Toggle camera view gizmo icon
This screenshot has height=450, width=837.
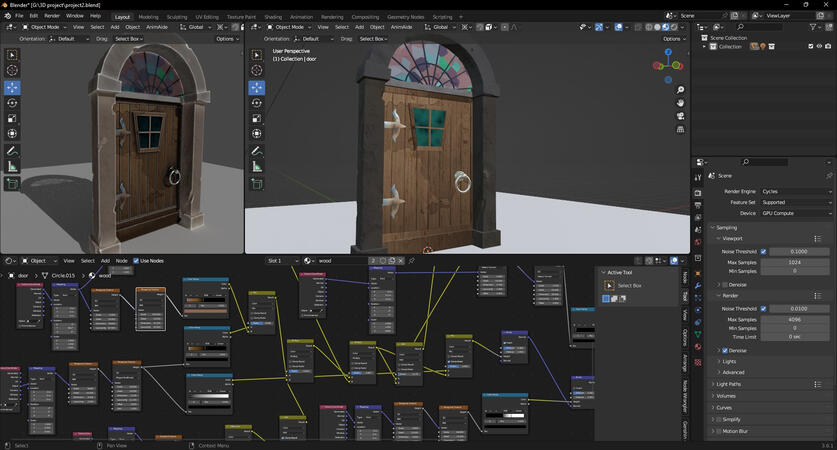point(680,115)
